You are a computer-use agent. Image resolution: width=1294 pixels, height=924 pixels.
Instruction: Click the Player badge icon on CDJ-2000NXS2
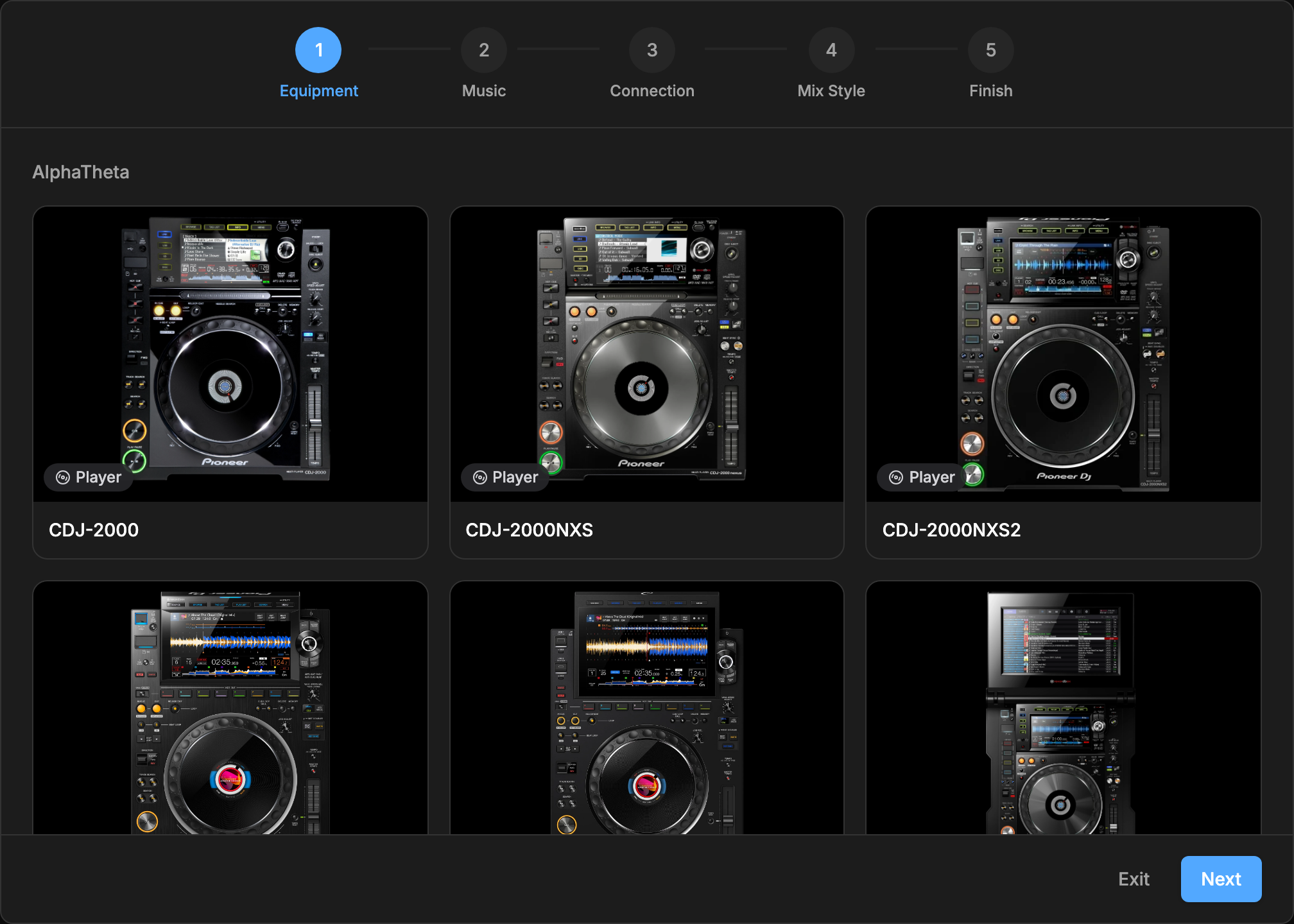[896, 477]
